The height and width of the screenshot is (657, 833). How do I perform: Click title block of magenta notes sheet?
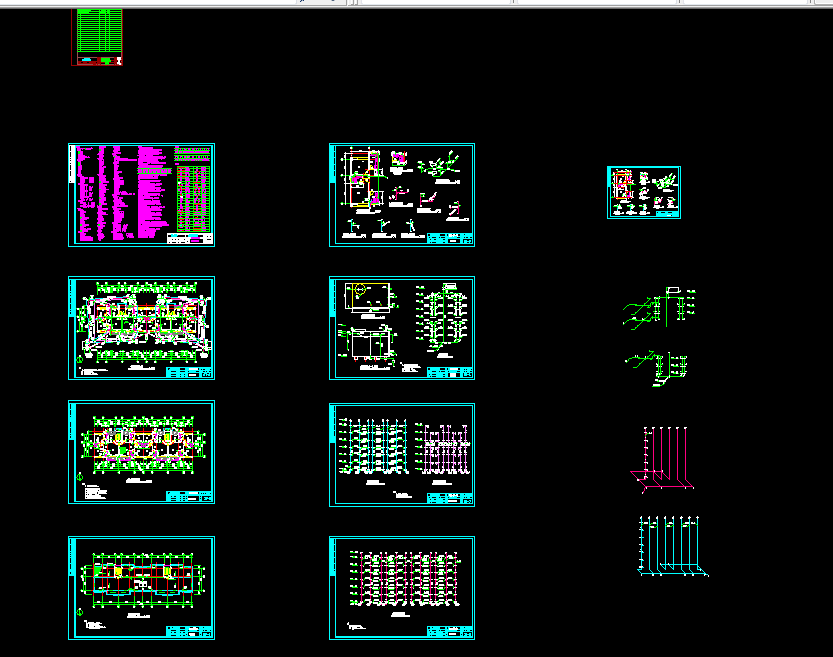tap(190, 238)
